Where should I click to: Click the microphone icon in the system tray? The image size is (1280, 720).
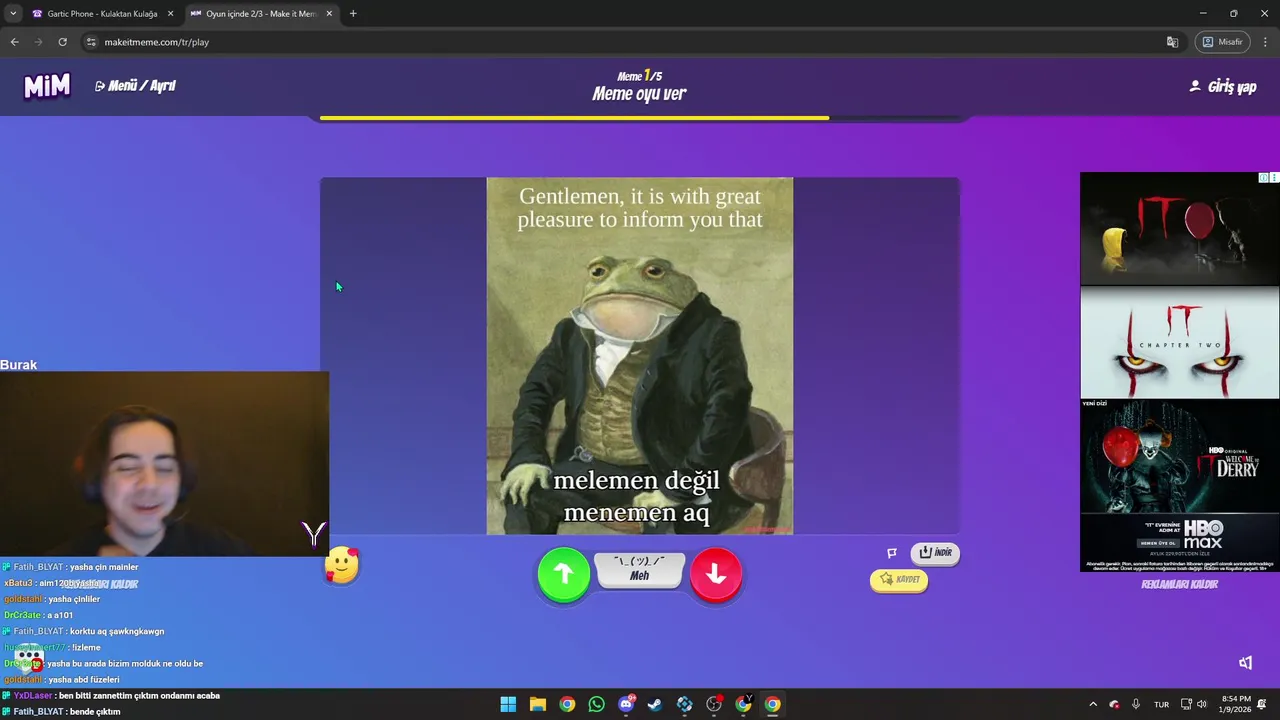pyautogui.click(x=1135, y=704)
